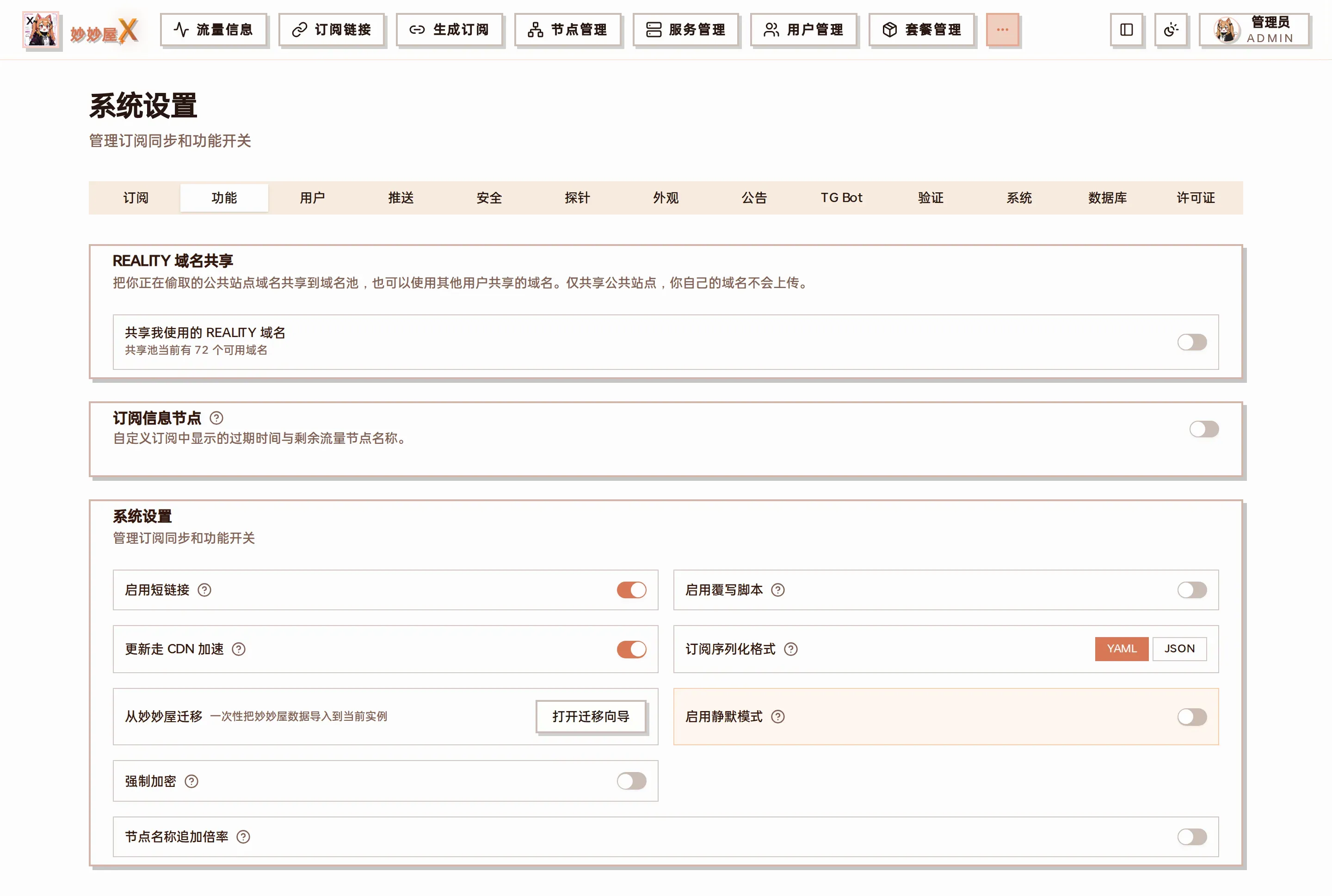Open 服务管理 service management
Screen dimensions: 1332x896
(686, 30)
